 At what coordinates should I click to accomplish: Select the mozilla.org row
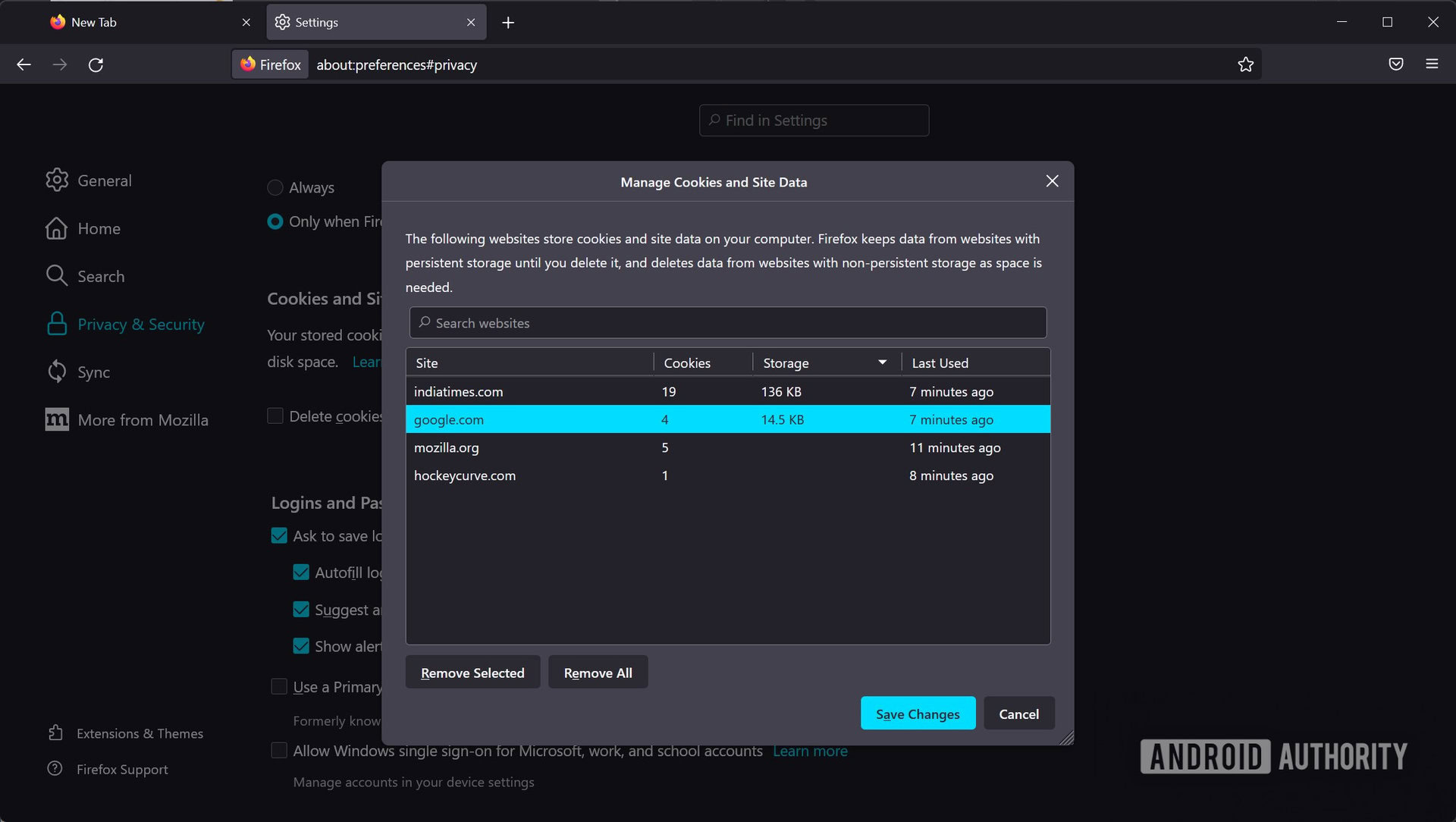coord(727,447)
